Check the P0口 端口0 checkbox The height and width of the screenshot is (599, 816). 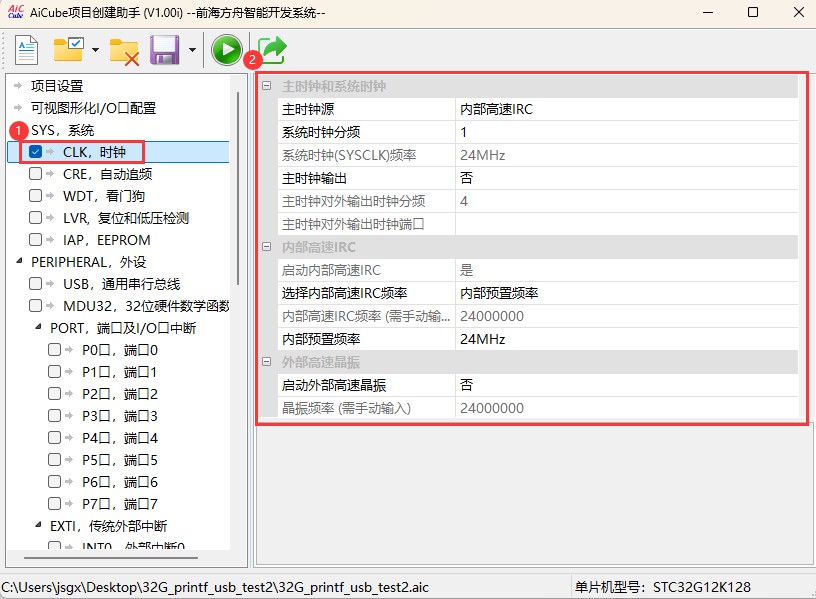point(54,350)
